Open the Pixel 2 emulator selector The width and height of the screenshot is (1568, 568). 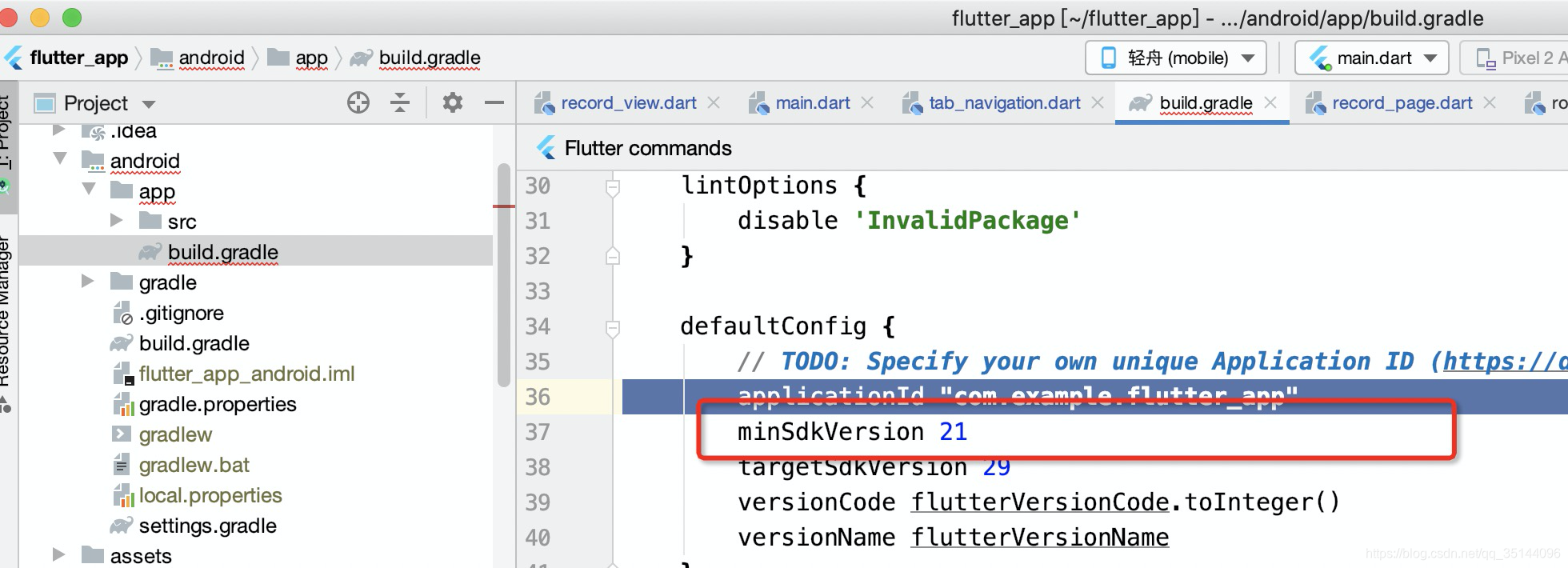click(1514, 58)
